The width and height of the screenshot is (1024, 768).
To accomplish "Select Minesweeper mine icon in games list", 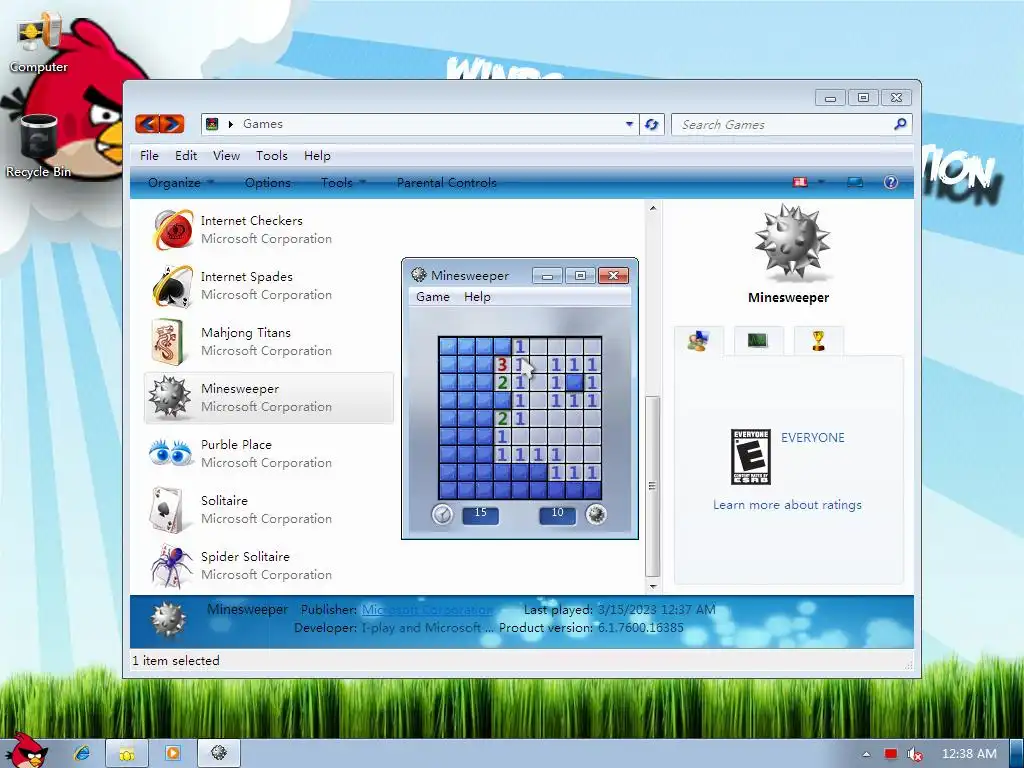I will pyautogui.click(x=170, y=397).
